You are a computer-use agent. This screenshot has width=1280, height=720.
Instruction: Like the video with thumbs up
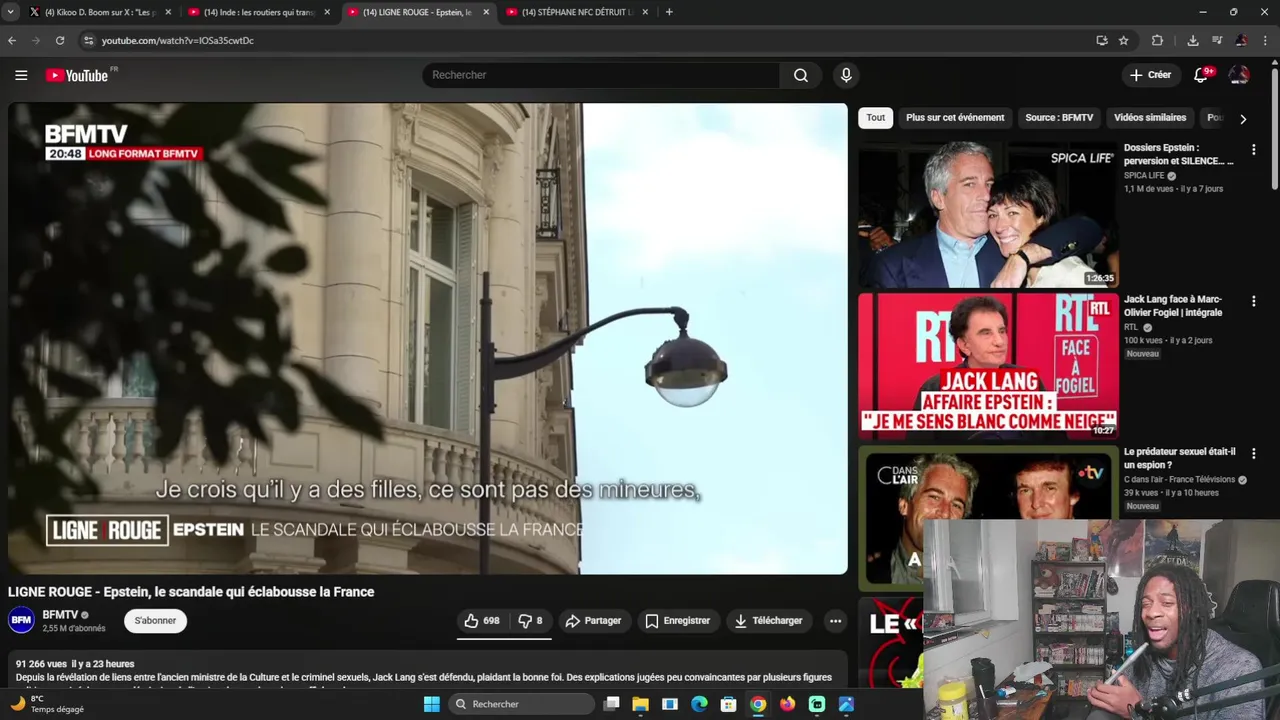(481, 621)
